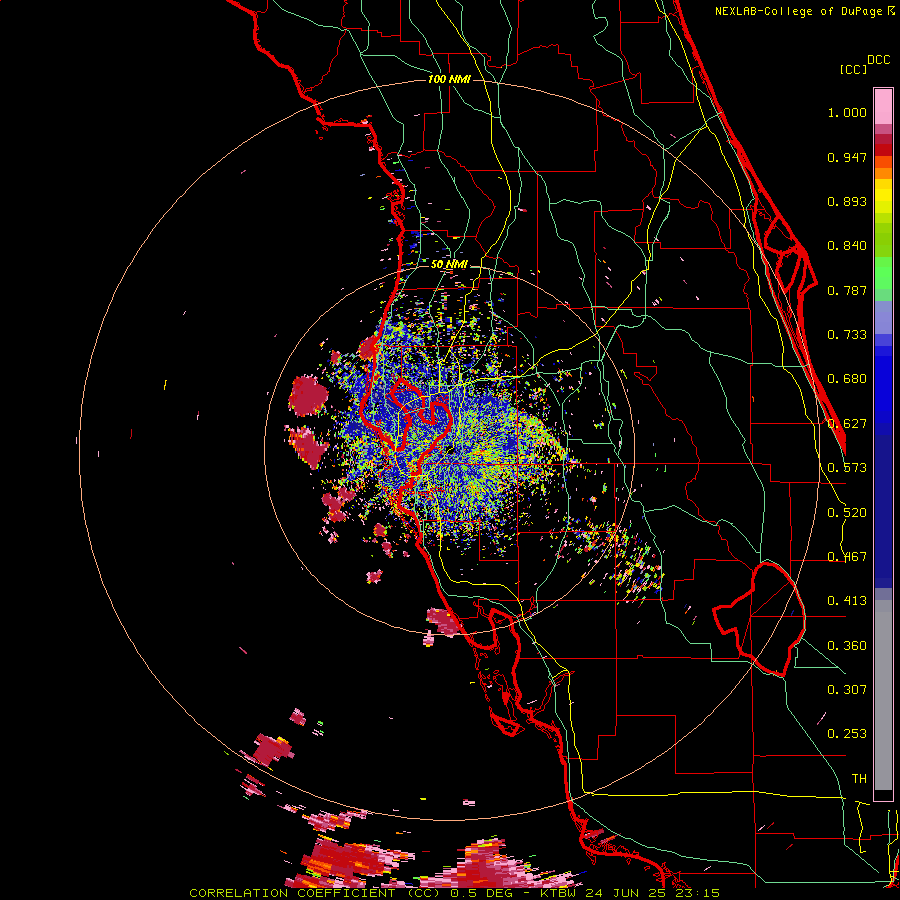Image resolution: width=900 pixels, height=900 pixels.
Task: Click the 0.787 scale value
Action: coord(847,290)
